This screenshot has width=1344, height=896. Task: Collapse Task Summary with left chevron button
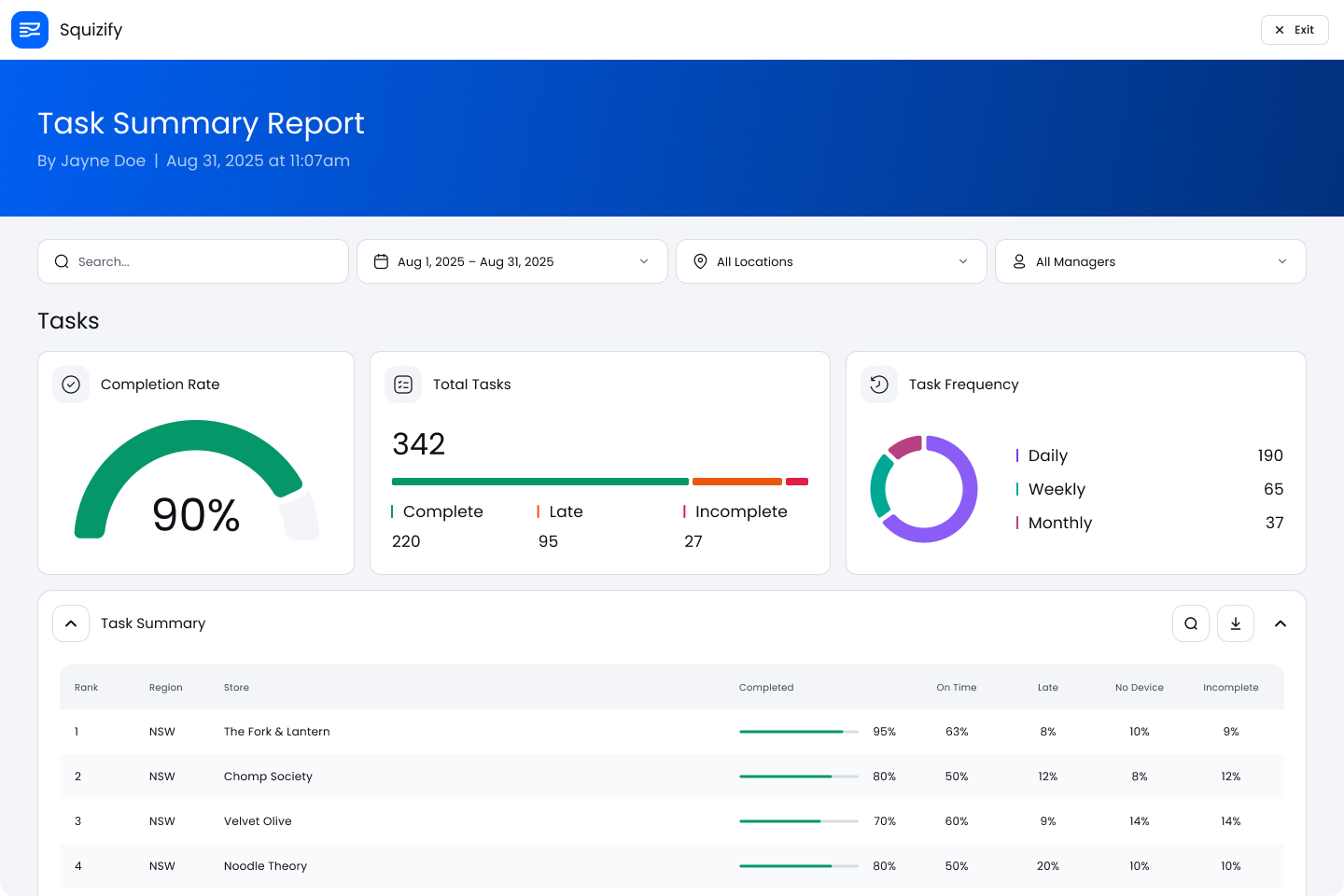[x=71, y=623]
